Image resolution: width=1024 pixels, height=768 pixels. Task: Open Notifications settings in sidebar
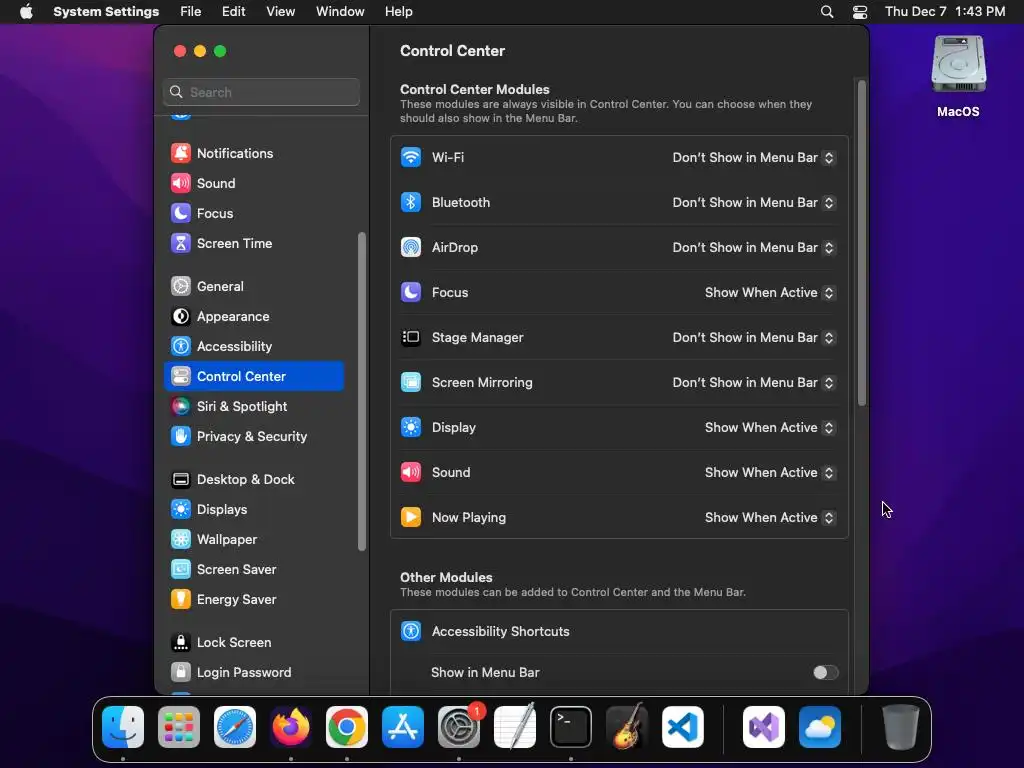(x=253, y=153)
